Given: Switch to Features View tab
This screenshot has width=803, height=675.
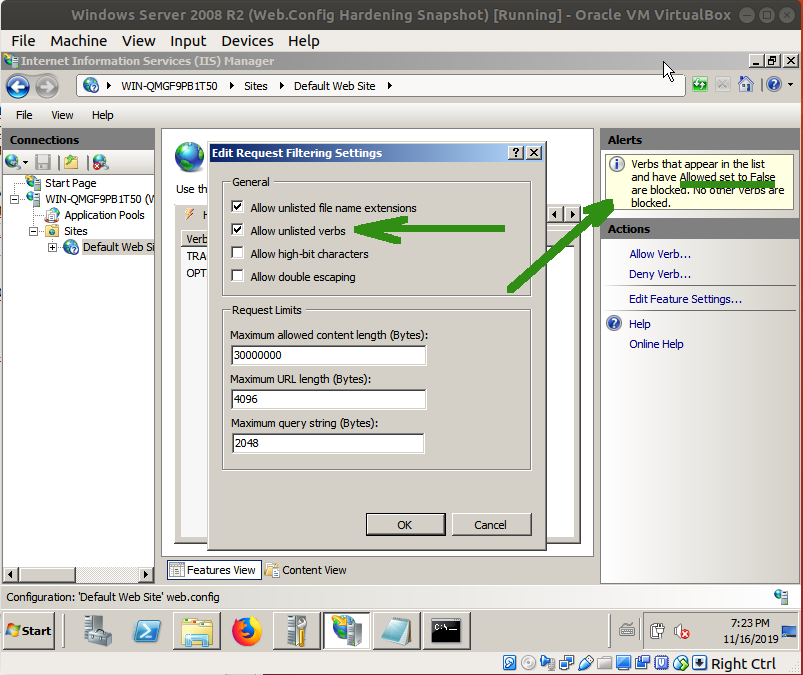Looking at the screenshot, I should click(214, 570).
